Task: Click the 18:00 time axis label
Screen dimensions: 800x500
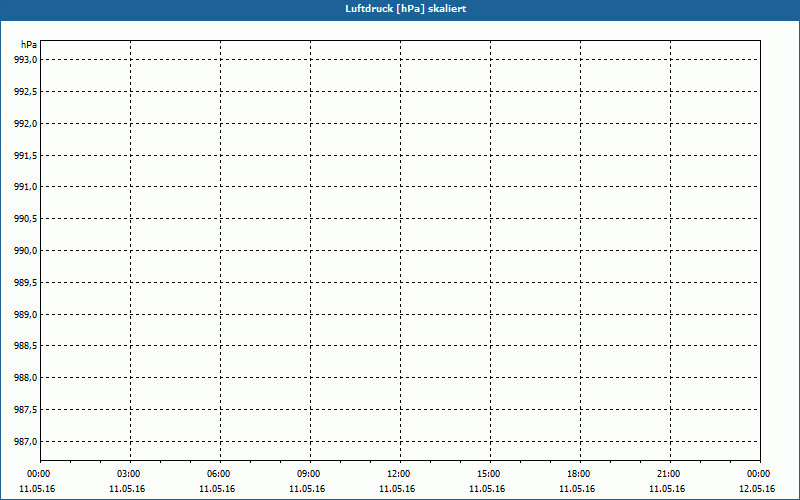Action: tap(579, 474)
